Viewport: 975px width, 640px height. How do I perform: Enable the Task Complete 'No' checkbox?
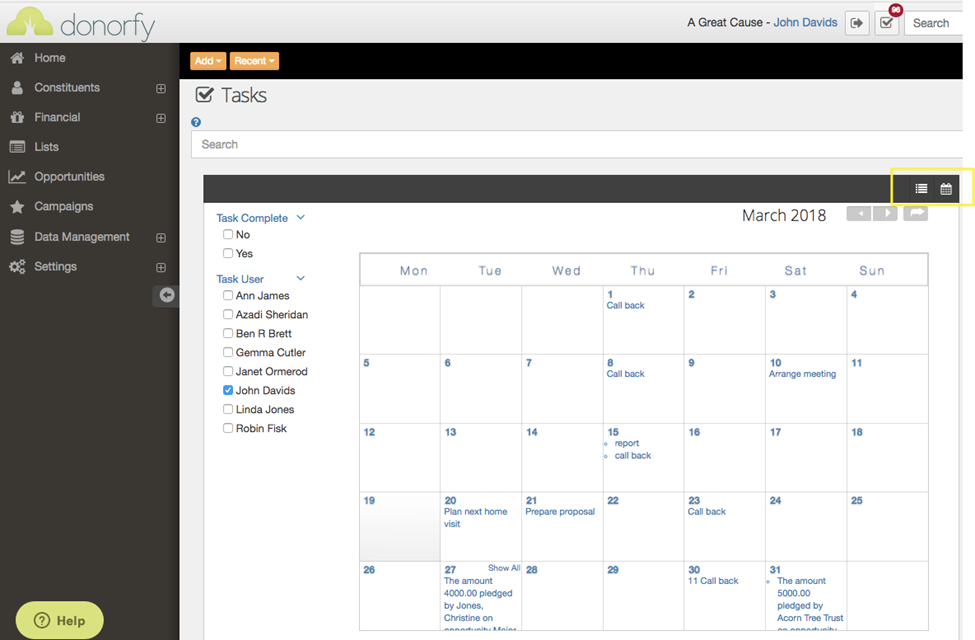click(x=228, y=235)
